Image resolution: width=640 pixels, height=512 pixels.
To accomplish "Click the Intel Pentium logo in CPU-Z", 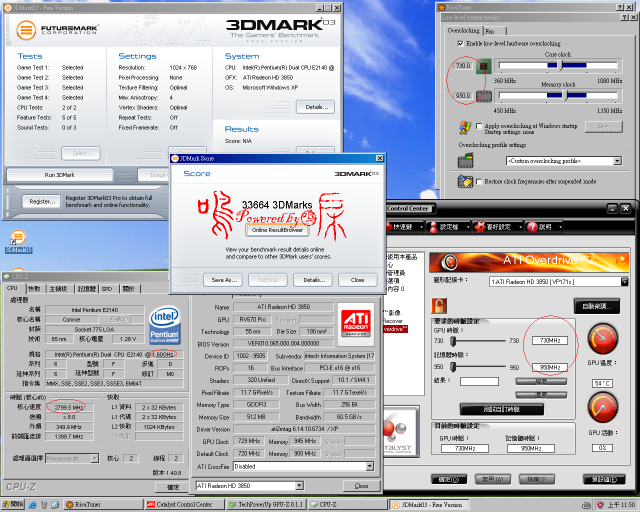I will click(x=164, y=325).
